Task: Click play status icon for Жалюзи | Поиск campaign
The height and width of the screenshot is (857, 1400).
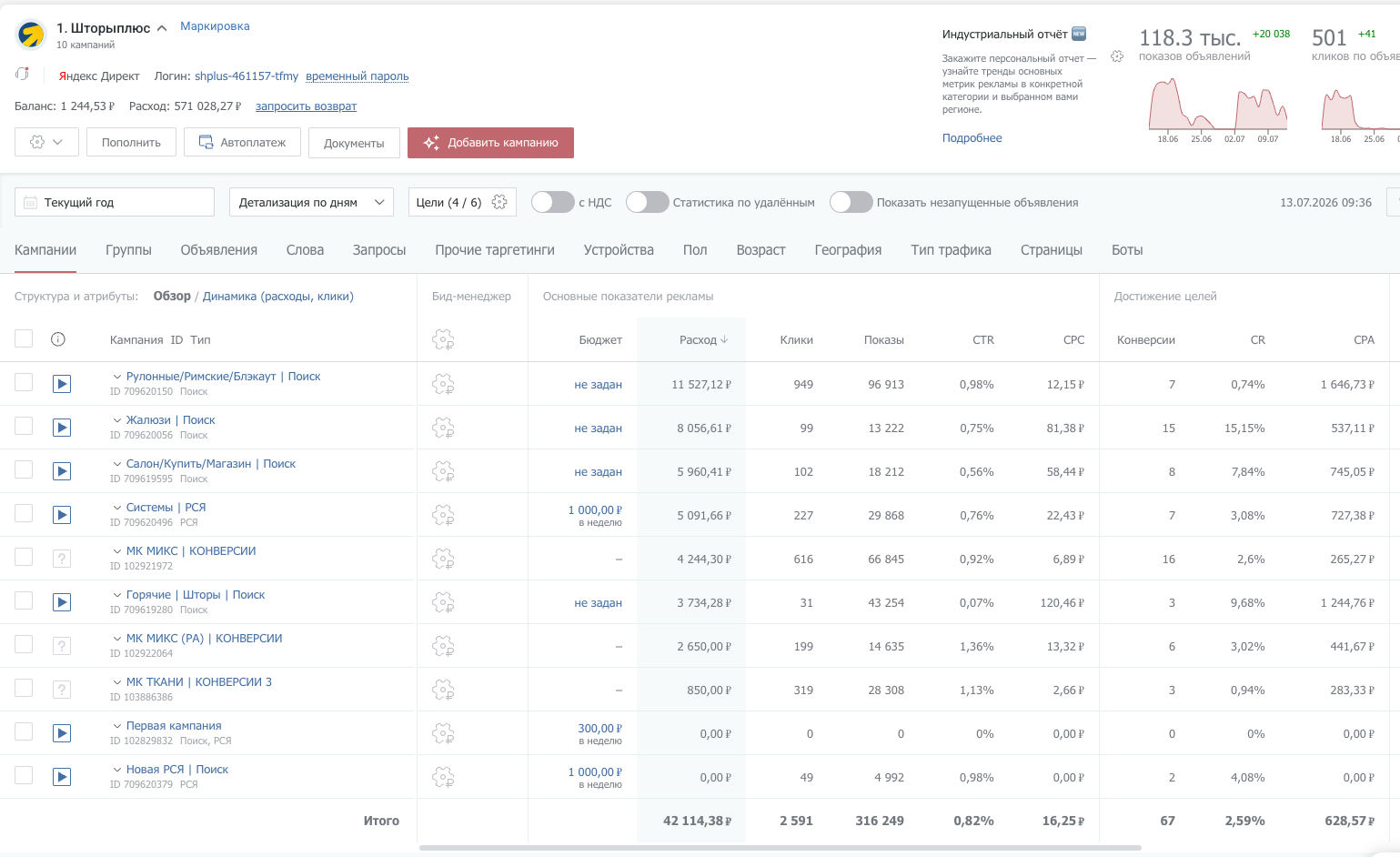Action: tap(62, 428)
